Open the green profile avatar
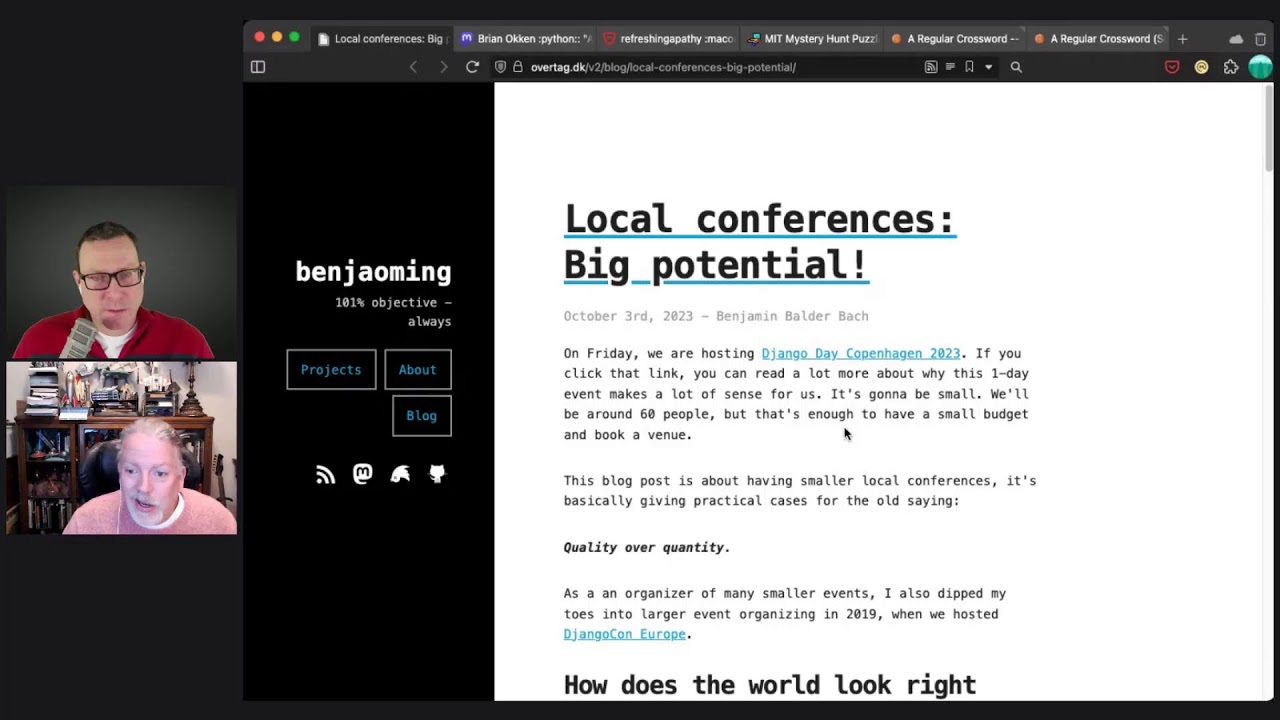 point(1260,67)
